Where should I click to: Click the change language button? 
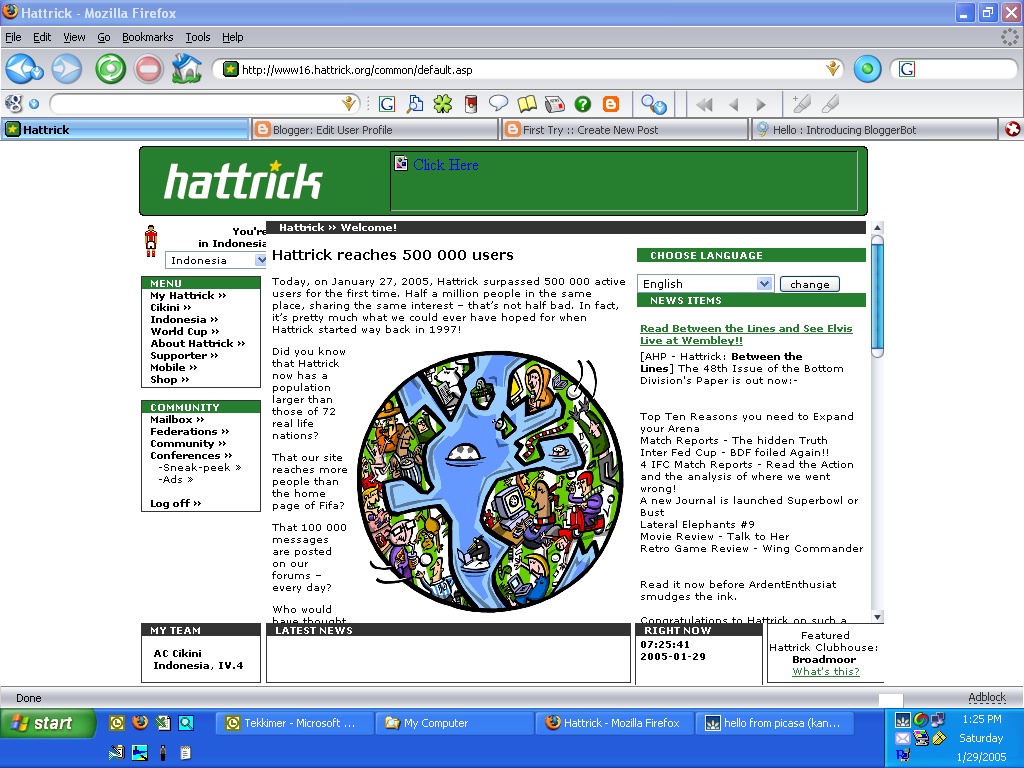810,284
